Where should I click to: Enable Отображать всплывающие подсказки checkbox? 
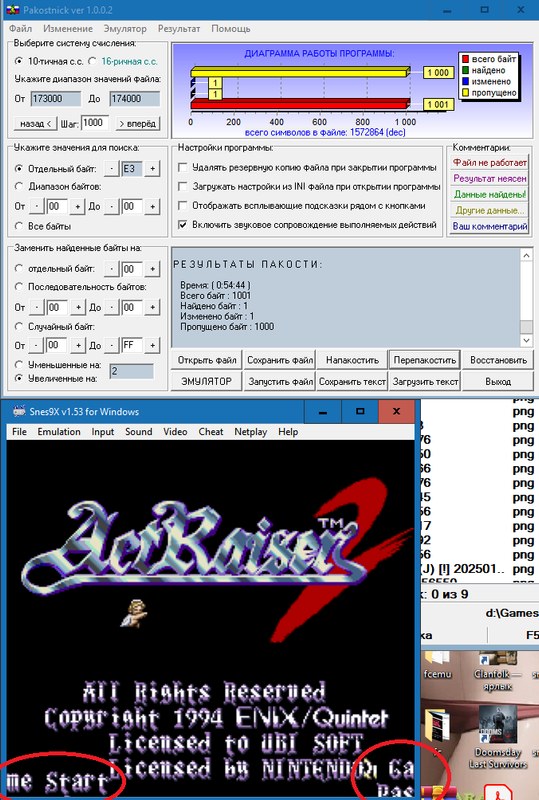pyautogui.click(x=182, y=206)
